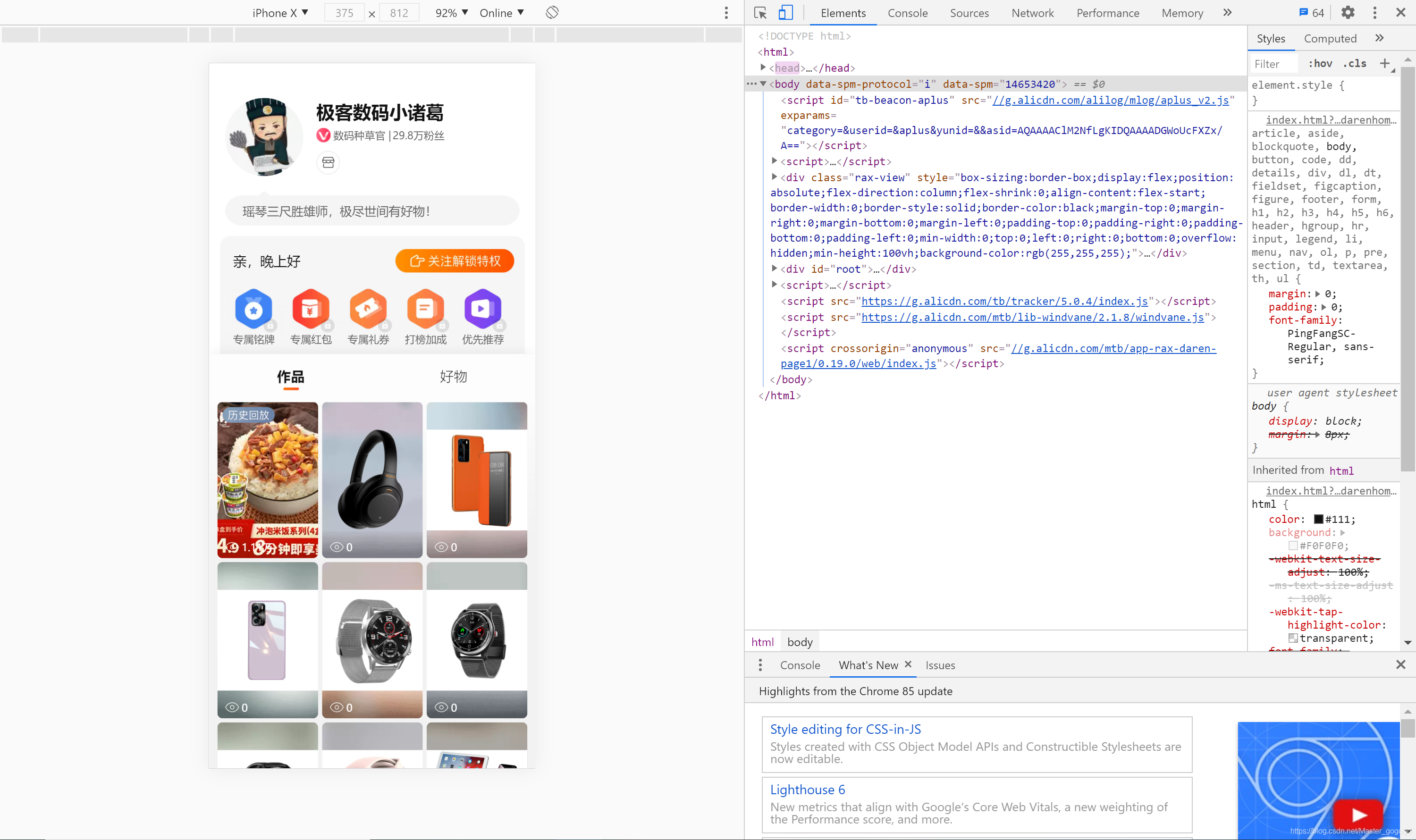The height and width of the screenshot is (840, 1416).
Task: Switch to the Sources panel tab
Action: (969, 12)
